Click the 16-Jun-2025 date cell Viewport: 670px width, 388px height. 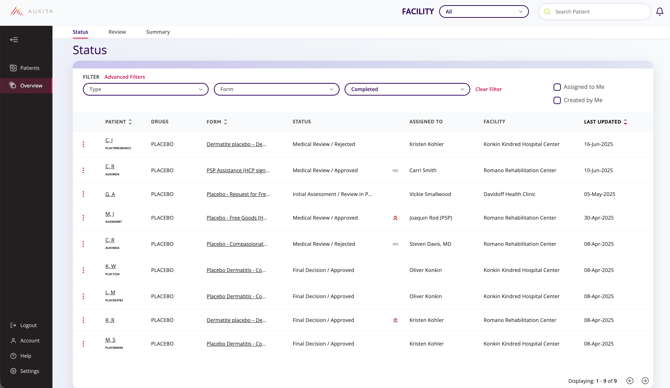point(598,144)
